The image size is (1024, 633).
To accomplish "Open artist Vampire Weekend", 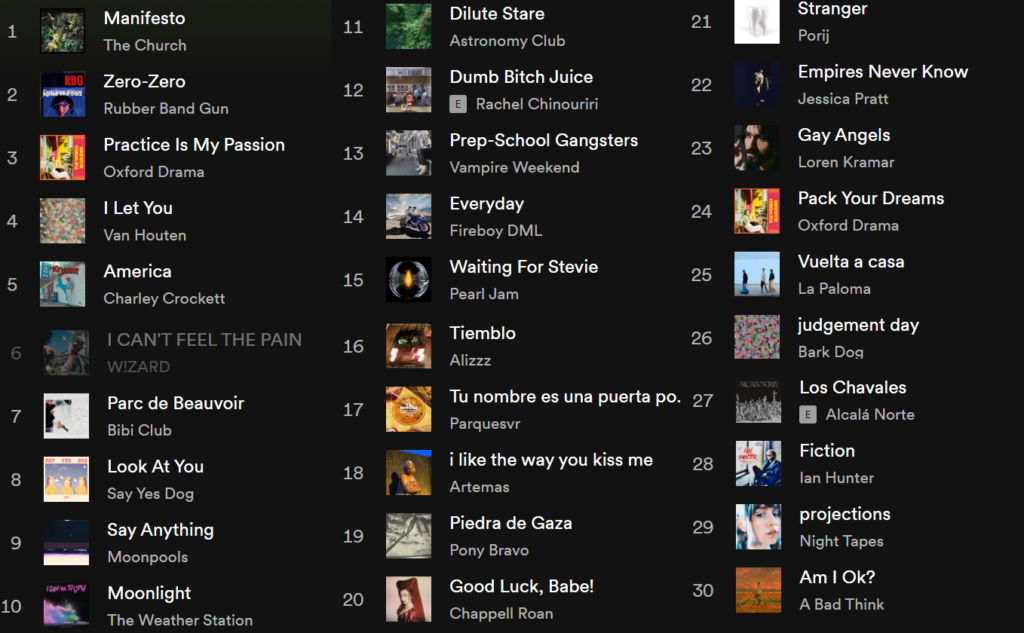I will coord(514,167).
